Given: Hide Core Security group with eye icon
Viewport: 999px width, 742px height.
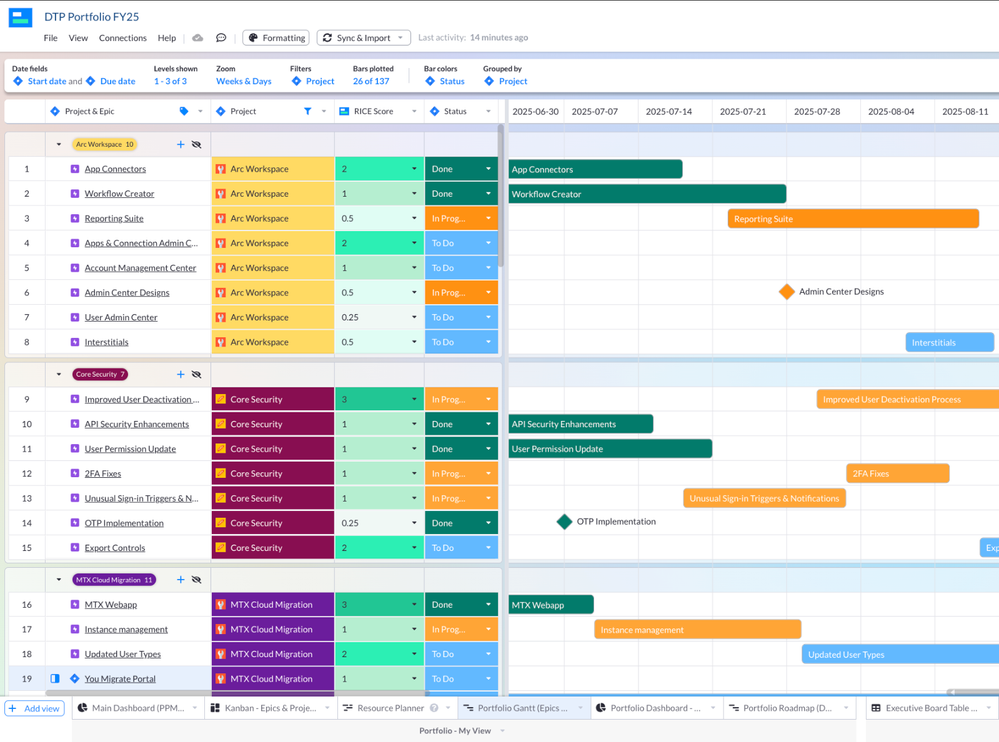Looking at the screenshot, I should pyautogui.click(x=196, y=375).
